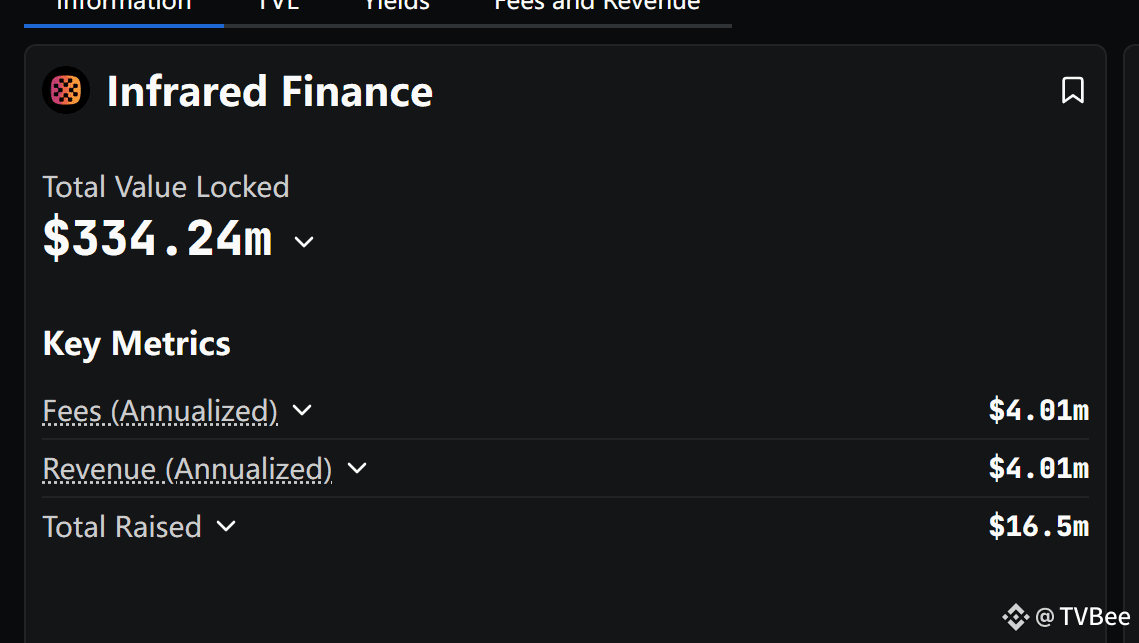The image size is (1139, 643).
Task: Expand the Revenue (Annualized) chevron
Action: [x=357, y=469]
